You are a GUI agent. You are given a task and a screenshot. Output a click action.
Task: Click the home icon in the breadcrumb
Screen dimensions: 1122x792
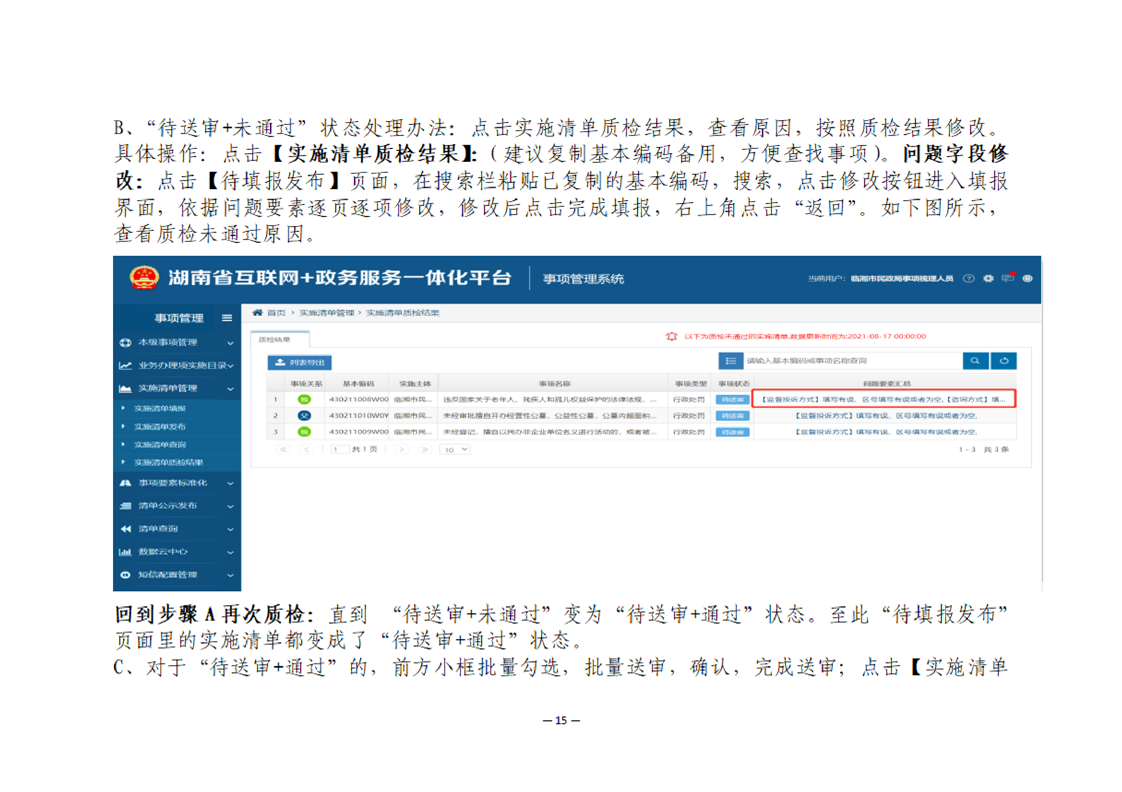coord(258,313)
